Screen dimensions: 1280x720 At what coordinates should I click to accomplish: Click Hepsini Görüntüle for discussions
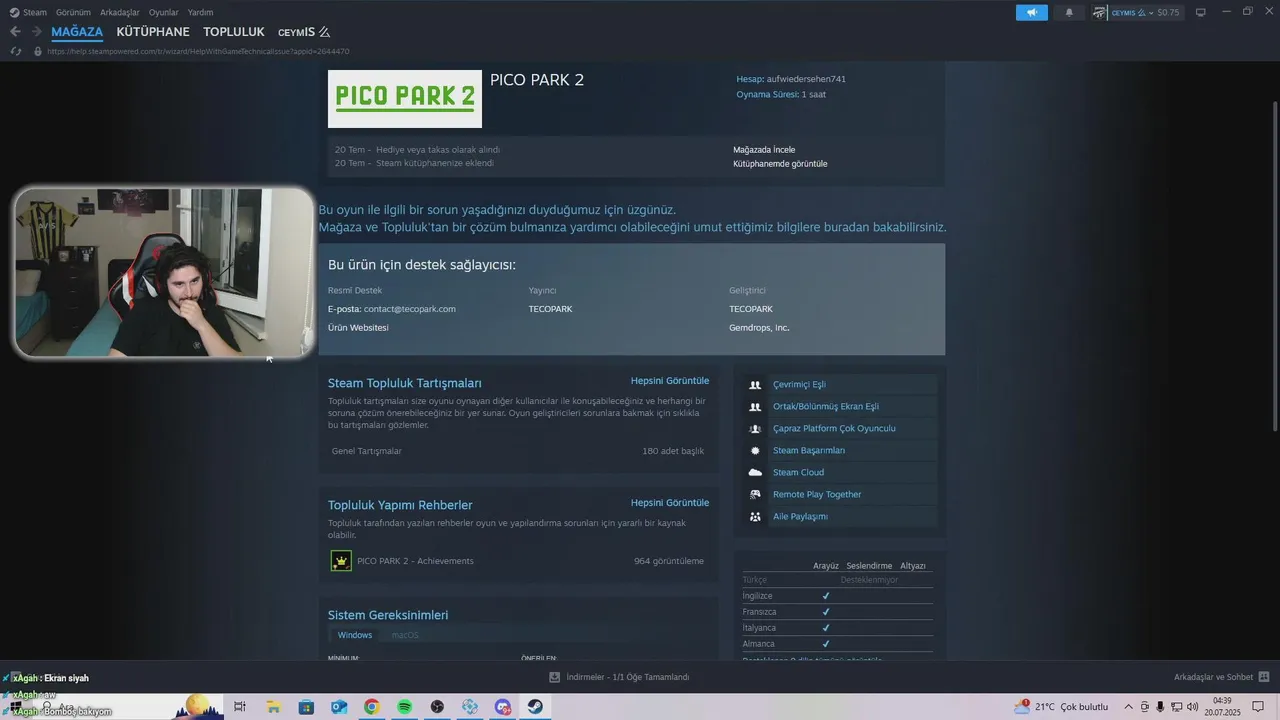[670, 381]
